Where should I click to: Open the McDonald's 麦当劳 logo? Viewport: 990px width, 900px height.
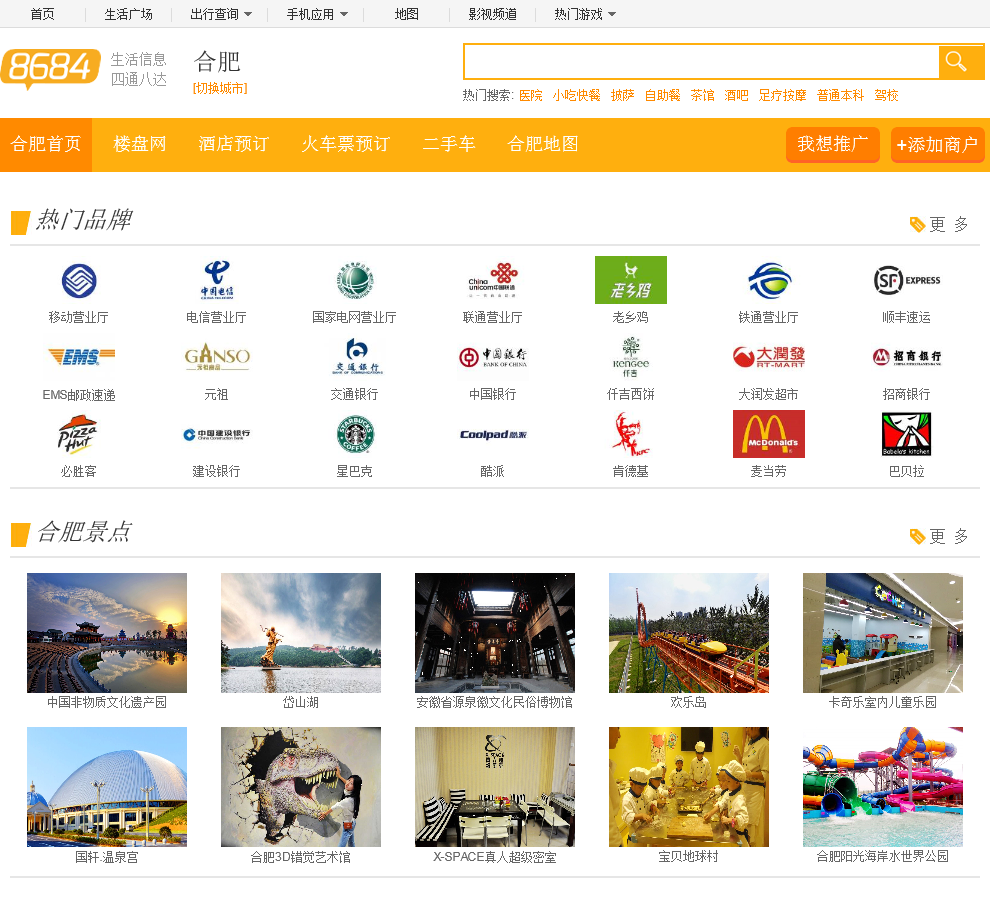tap(768, 435)
